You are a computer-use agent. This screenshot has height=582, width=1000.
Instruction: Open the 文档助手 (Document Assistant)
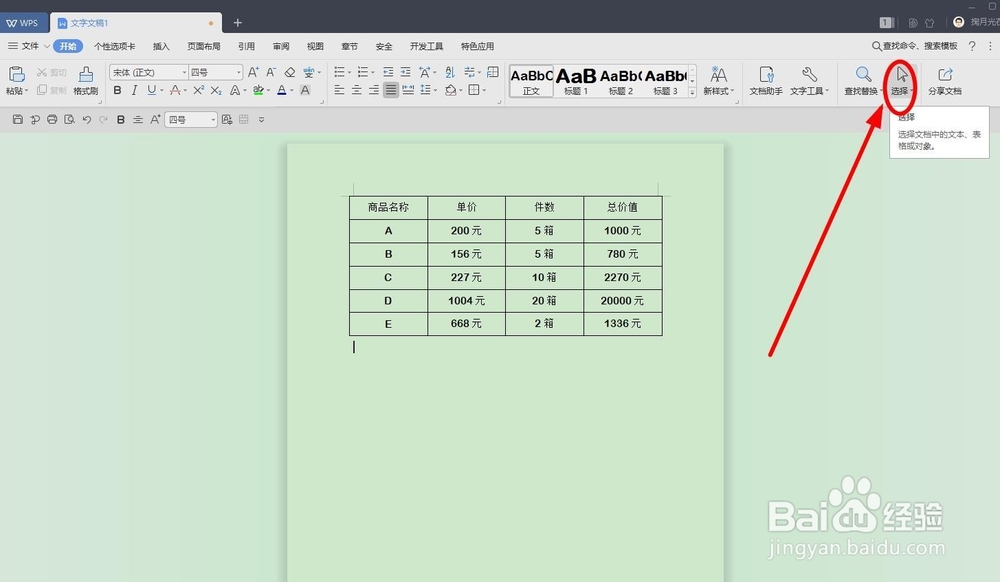pos(765,80)
